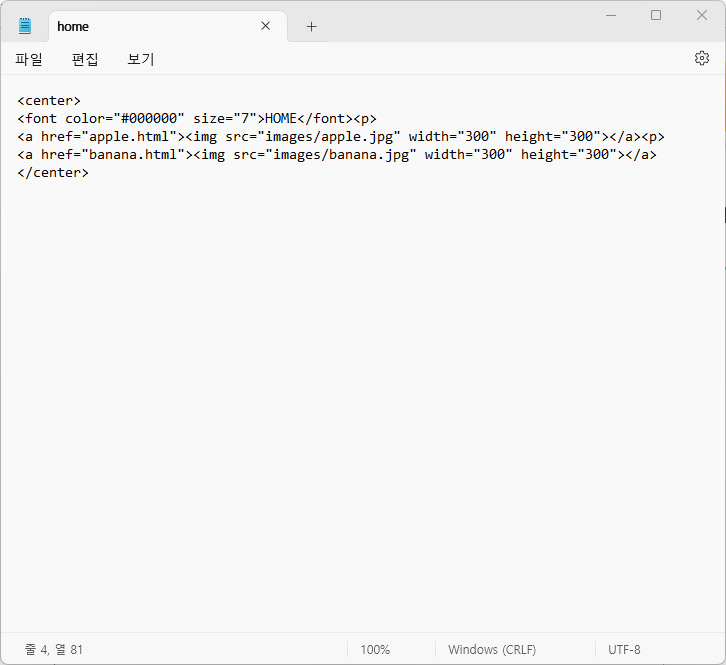Image resolution: width=726 pixels, height=665 pixels.
Task: Select the home tab
Action: (168, 26)
